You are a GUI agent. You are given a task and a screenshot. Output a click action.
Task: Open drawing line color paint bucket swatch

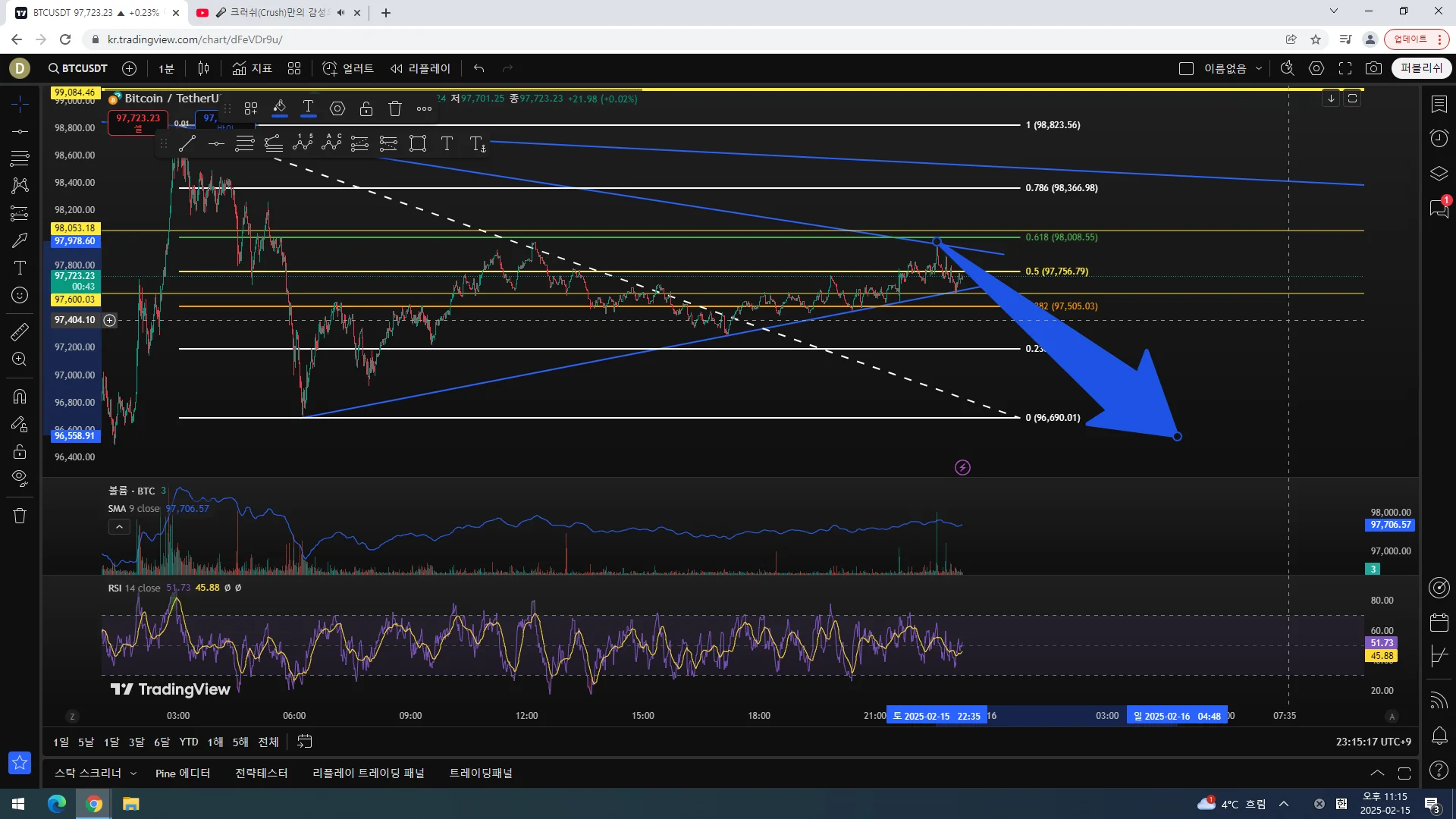(x=279, y=108)
